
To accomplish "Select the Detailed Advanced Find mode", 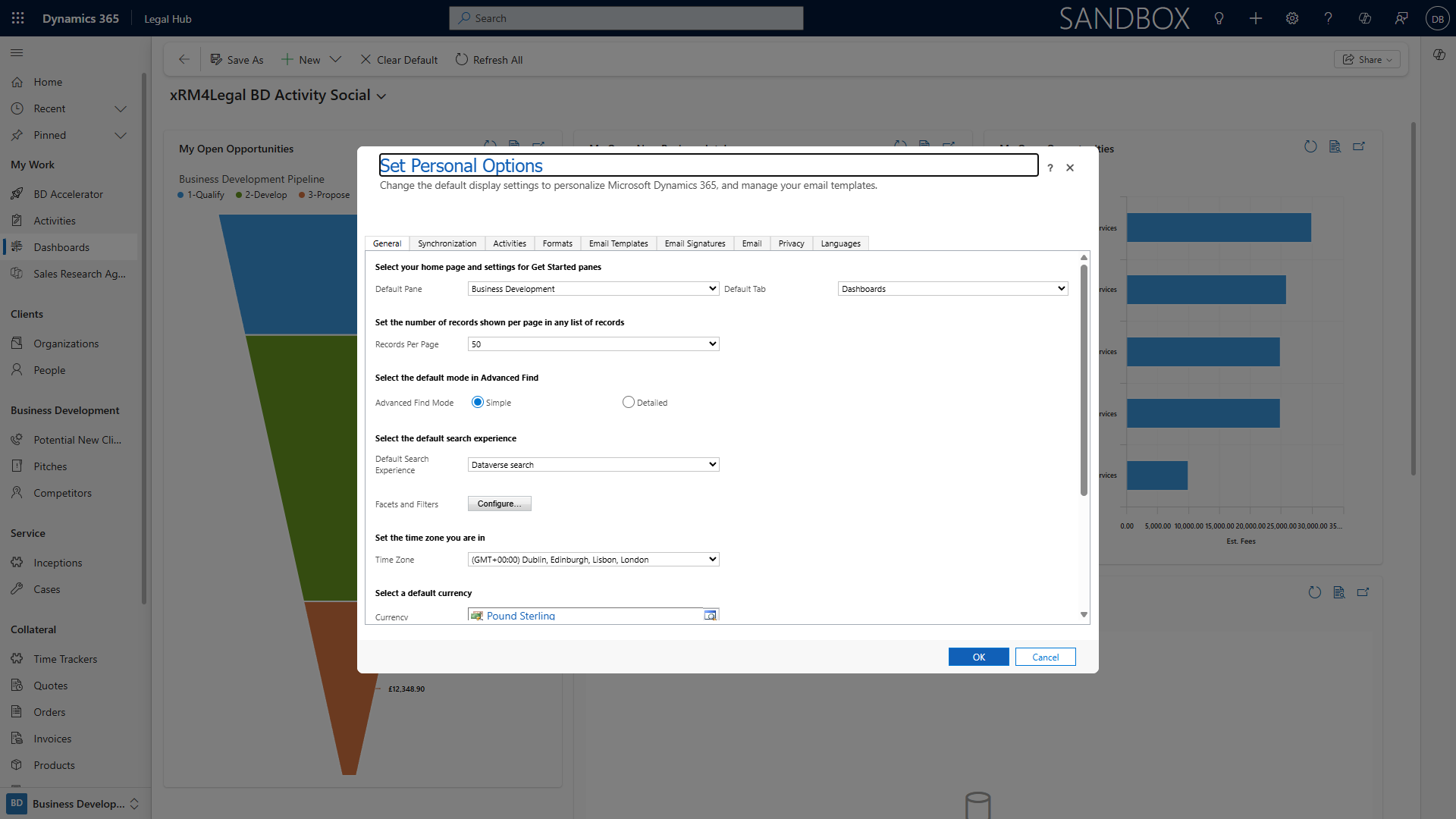I will 629,402.
